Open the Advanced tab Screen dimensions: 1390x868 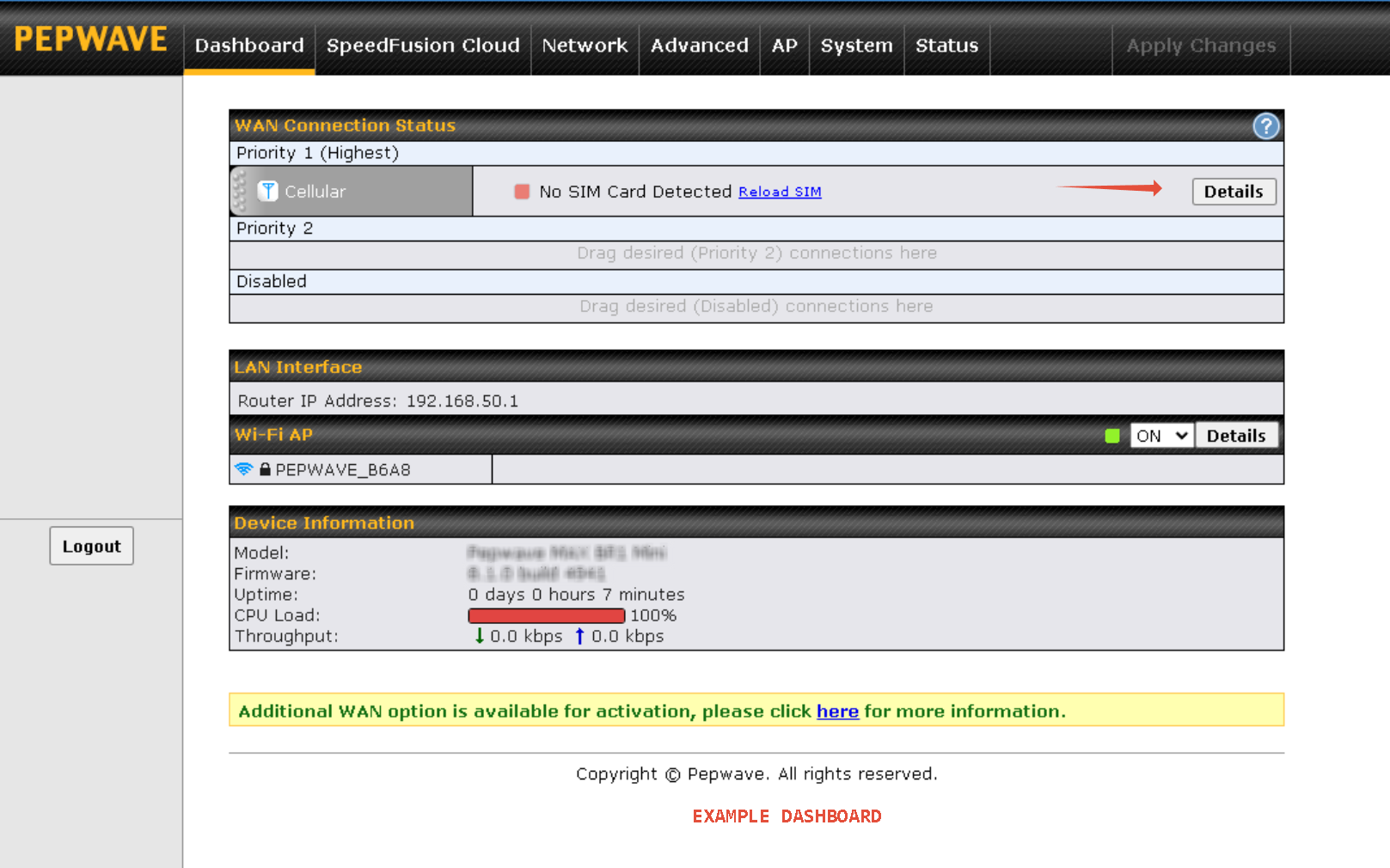click(699, 46)
